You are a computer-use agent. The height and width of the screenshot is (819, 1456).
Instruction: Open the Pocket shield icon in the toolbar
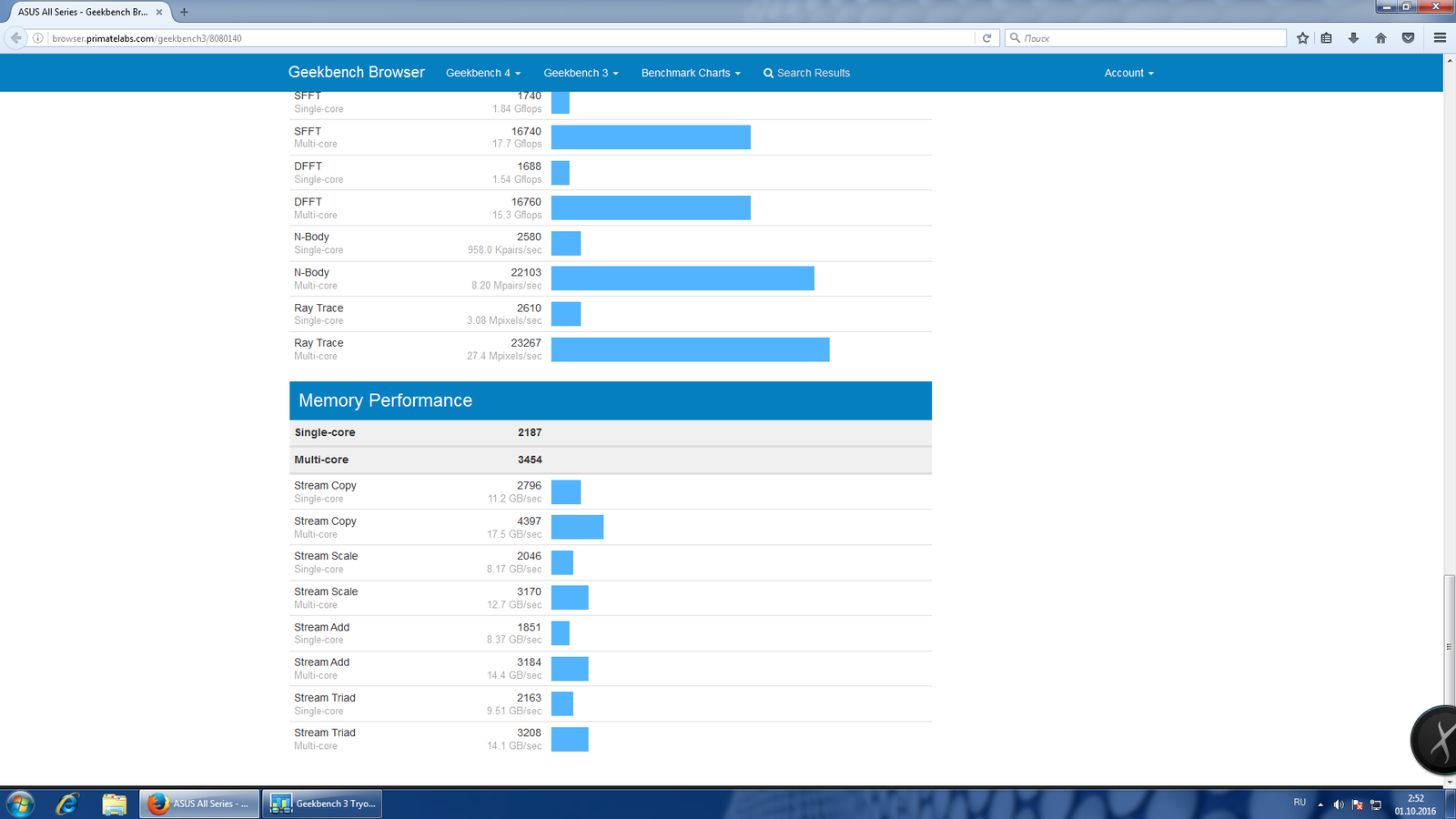coord(1408,38)
